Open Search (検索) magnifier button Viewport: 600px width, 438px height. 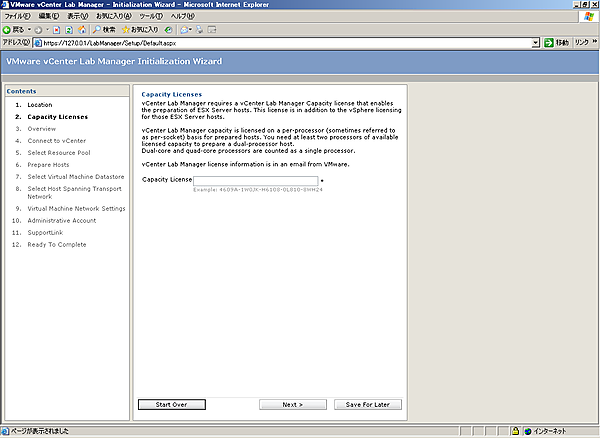pos(104,30)
